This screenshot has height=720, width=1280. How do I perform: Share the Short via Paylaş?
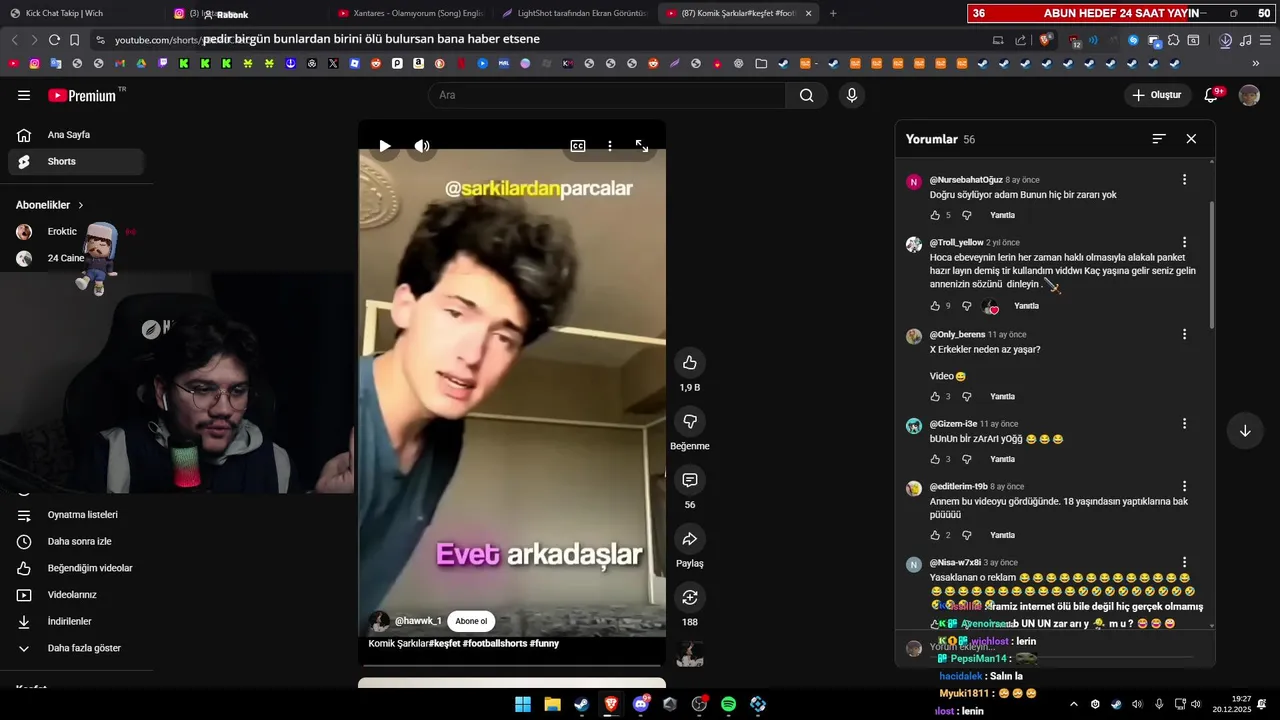coord(690,539)
